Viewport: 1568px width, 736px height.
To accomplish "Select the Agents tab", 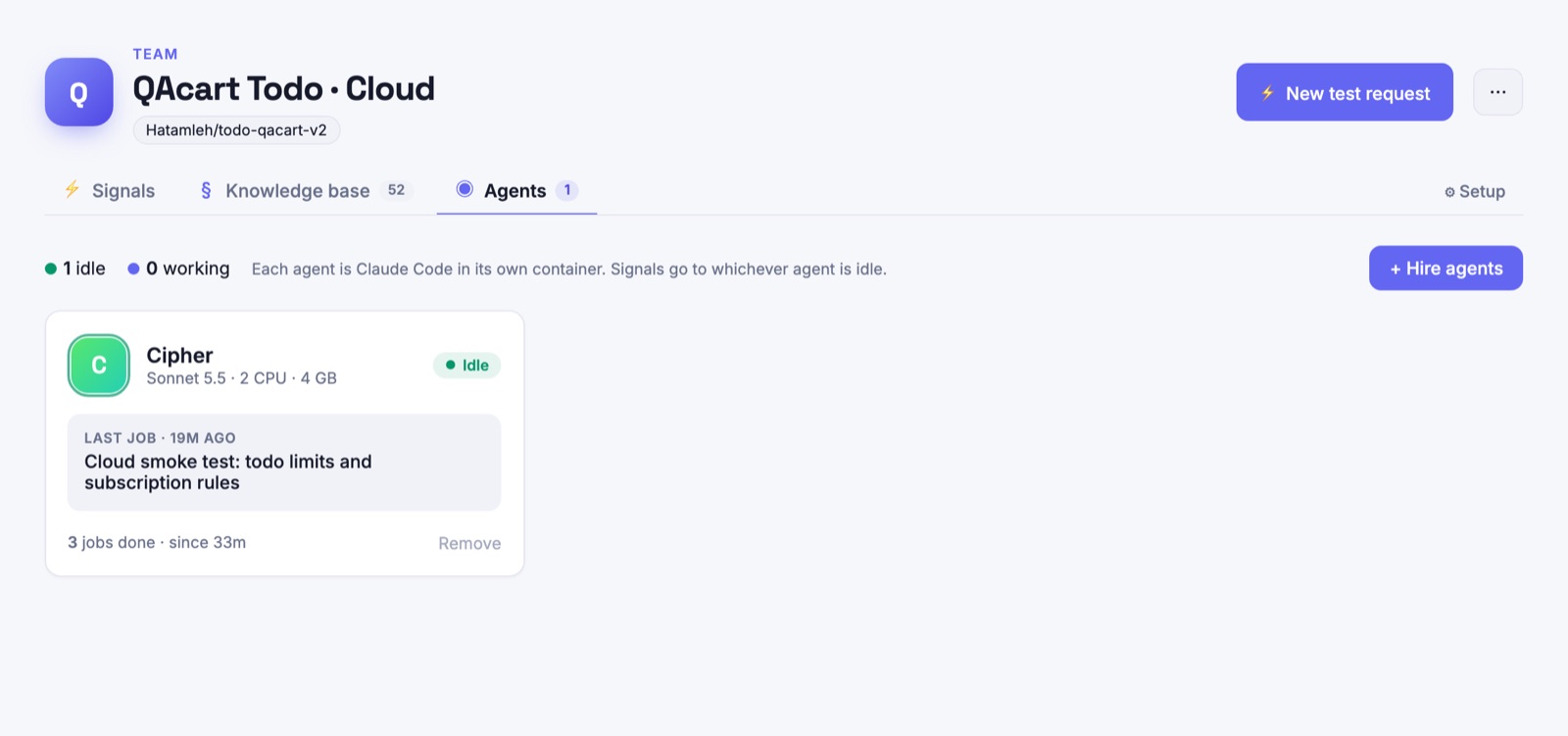I will click(516, 190).
